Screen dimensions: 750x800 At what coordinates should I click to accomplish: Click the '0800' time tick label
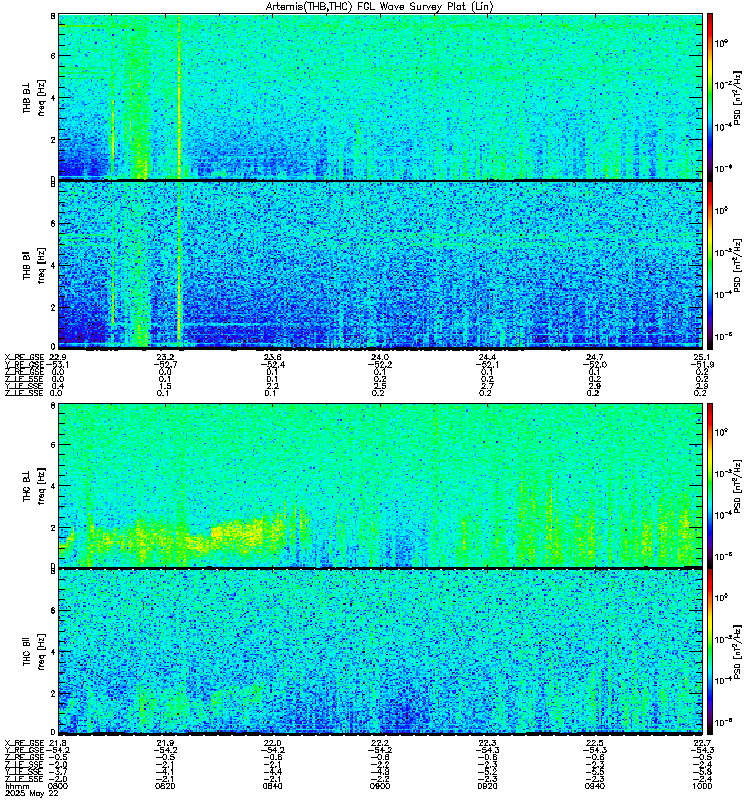58,786
